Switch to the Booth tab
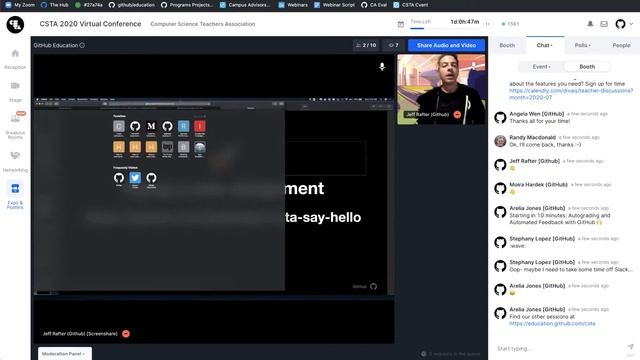Viewport: 640px width, 360px height. (507, 45)
